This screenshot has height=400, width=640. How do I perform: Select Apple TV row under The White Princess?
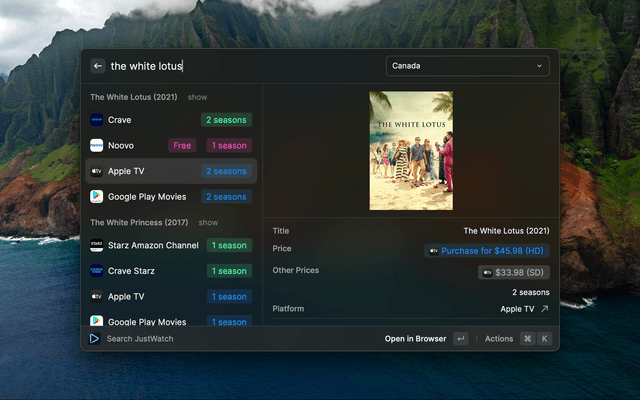170,297
